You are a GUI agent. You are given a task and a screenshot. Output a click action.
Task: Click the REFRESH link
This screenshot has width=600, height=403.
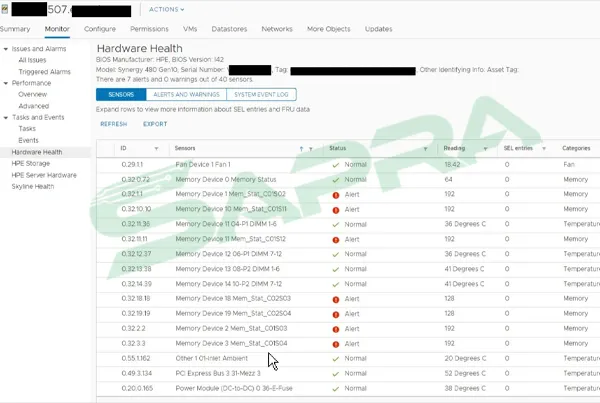click(114, 124)
